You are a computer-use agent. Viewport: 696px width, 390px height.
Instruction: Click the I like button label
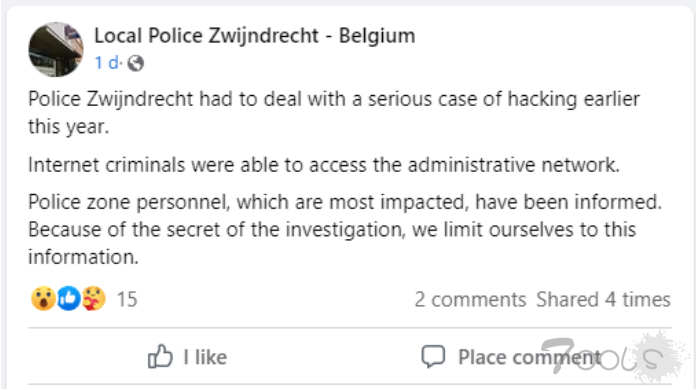coord(206,357)
